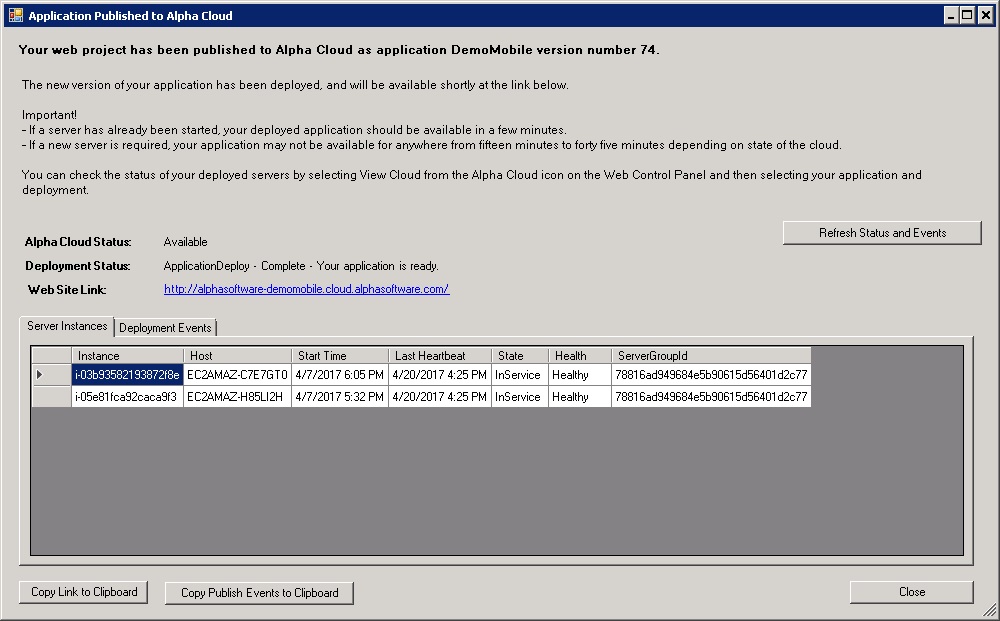The width and height of the screenshot is (1000, 621).
Task: Open the alphasoftware-demomobile web site link
Action: 306,289
